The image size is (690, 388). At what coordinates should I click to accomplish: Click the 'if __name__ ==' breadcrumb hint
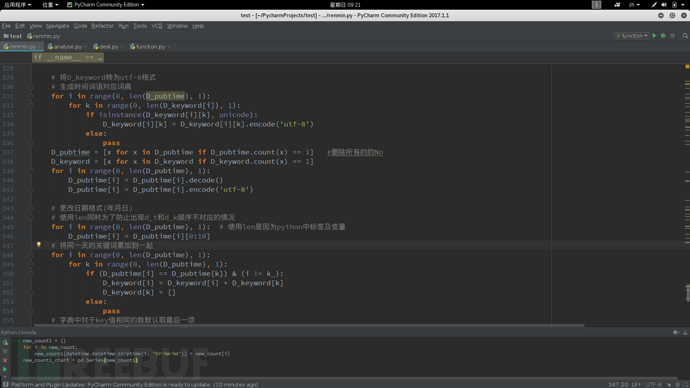tap(68, 57)
